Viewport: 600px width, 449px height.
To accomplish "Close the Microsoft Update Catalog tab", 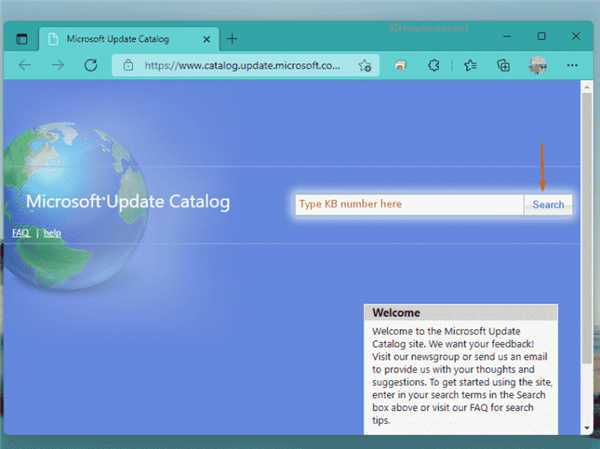I will coord(206,39).
